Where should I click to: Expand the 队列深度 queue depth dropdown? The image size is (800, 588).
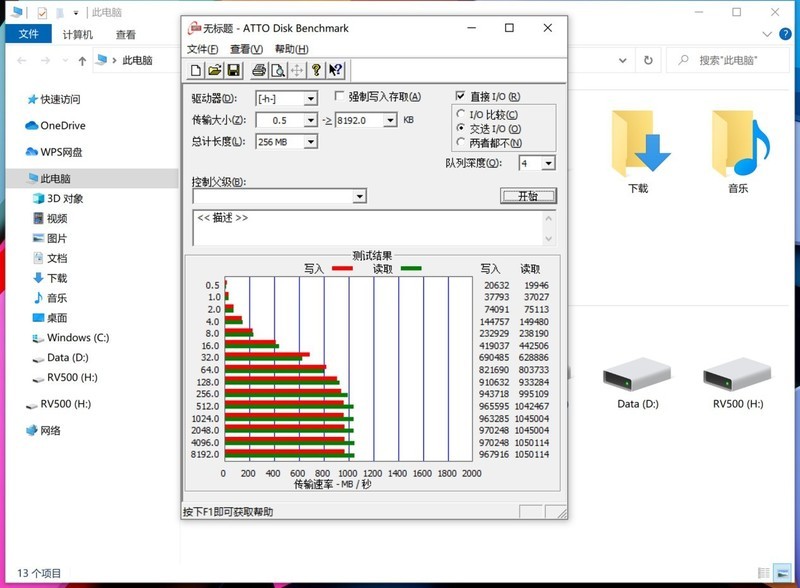pos(549,163)
